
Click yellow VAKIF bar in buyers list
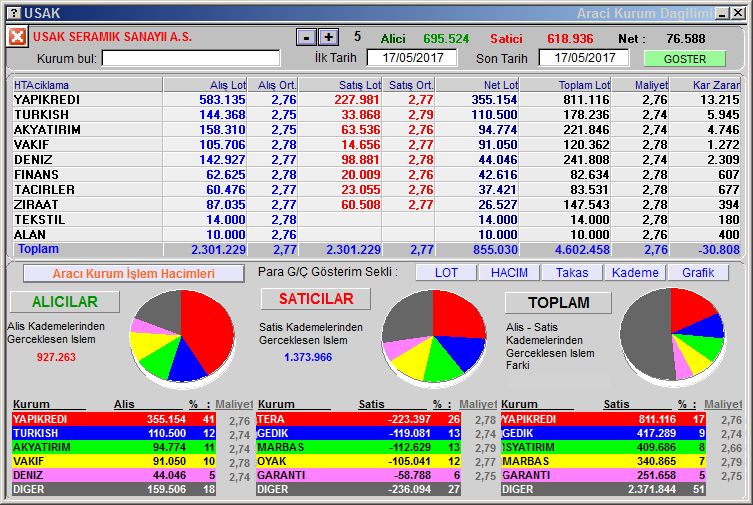pos(114,461)
